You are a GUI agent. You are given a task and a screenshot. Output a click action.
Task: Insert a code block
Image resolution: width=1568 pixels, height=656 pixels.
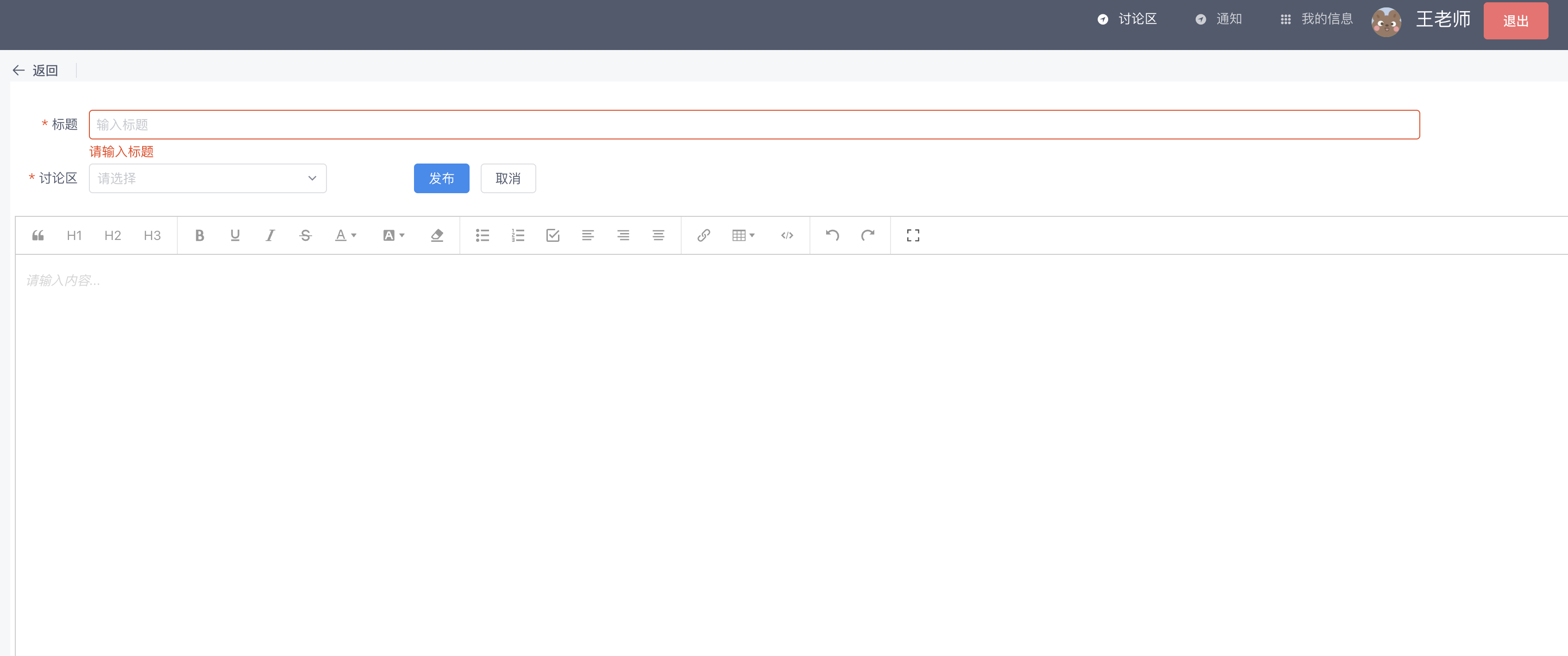(x=787, y=235)
